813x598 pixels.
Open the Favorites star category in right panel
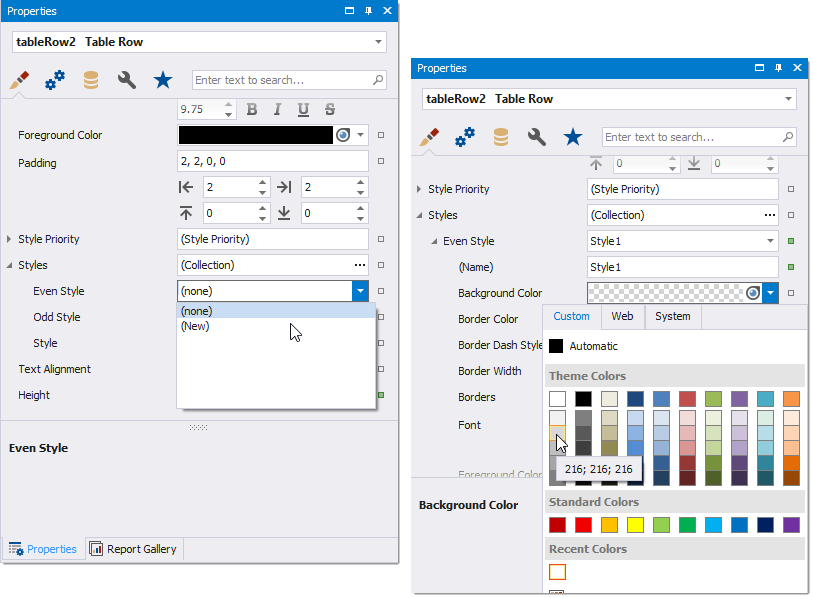[x=573, y=137]
